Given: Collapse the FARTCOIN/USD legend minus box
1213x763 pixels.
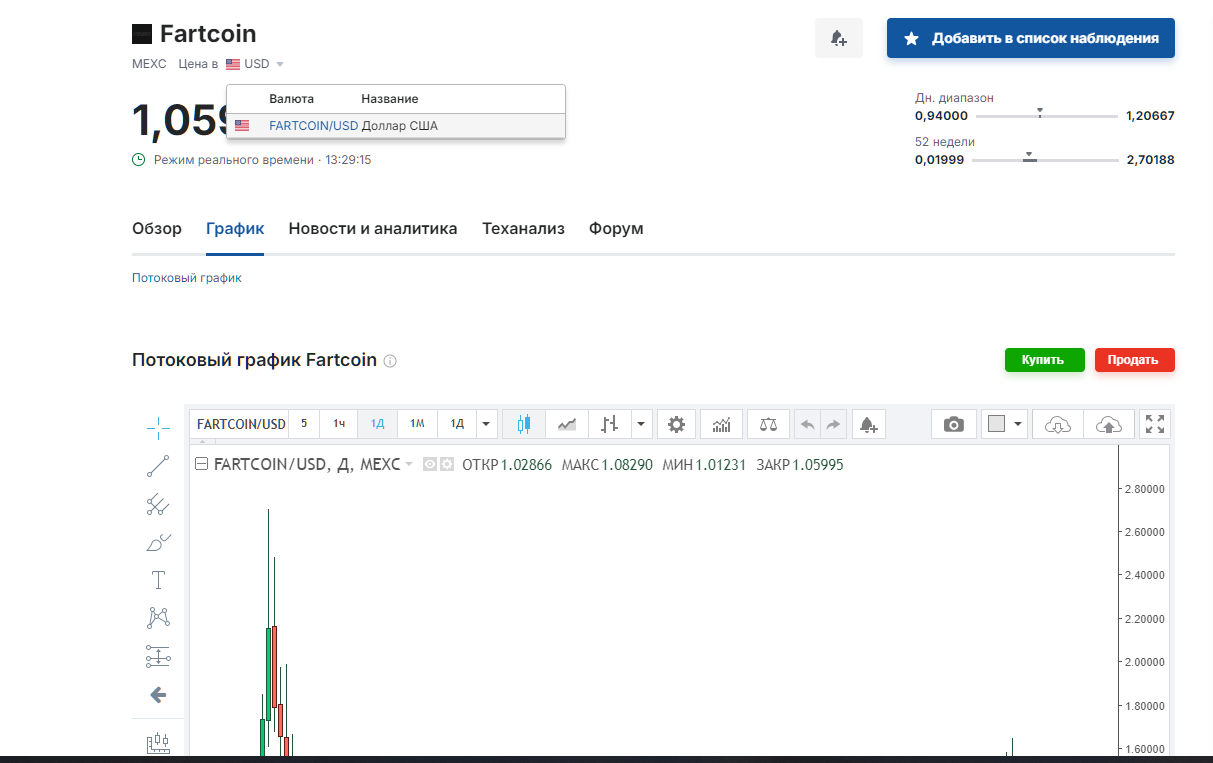Looking at the screenshot, I should (201, 464).
